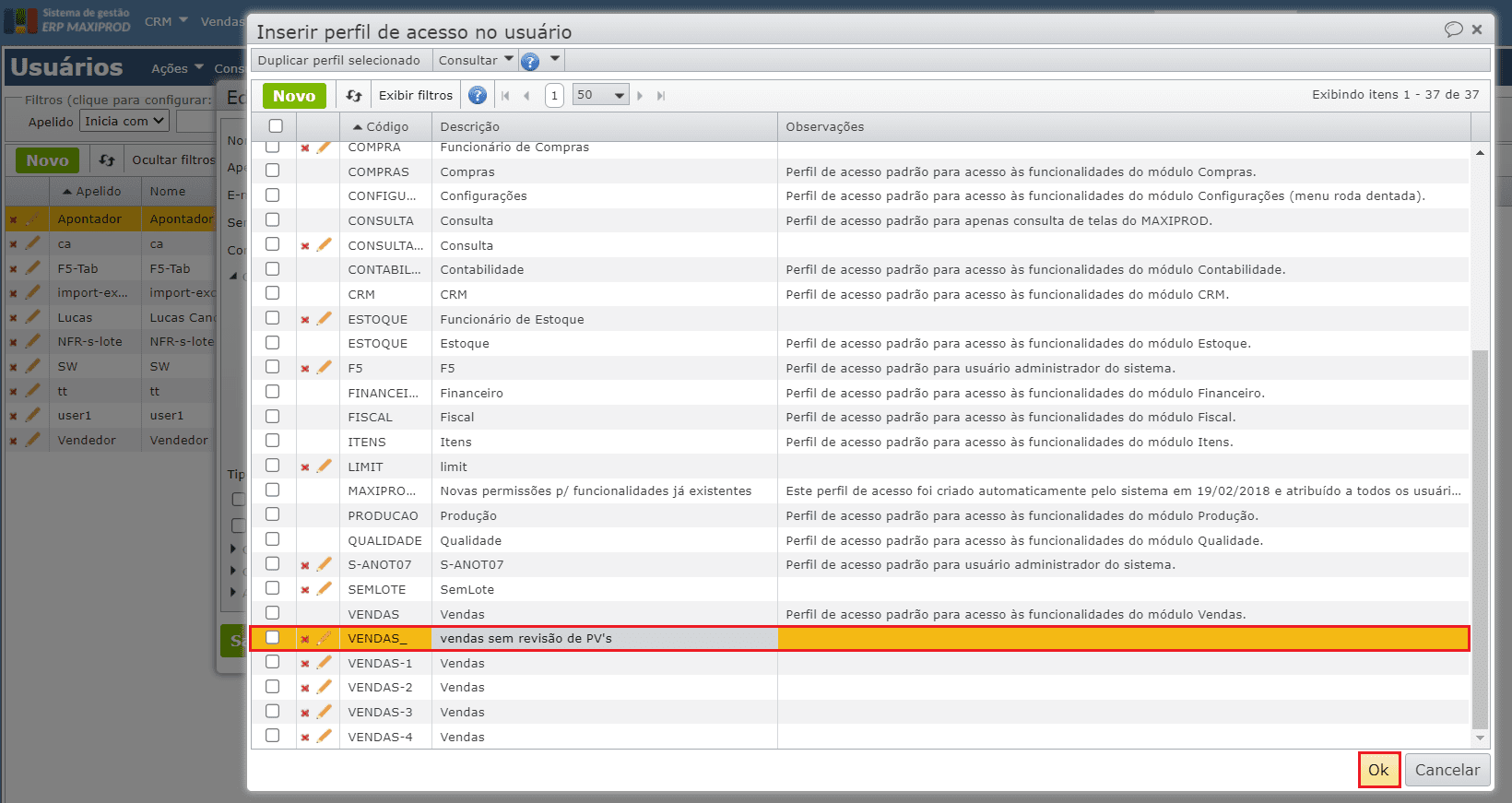Click refresh icon in Usuários background toolbar
1512x803 pixels.
pyautogui.click(x=107, y=160)
